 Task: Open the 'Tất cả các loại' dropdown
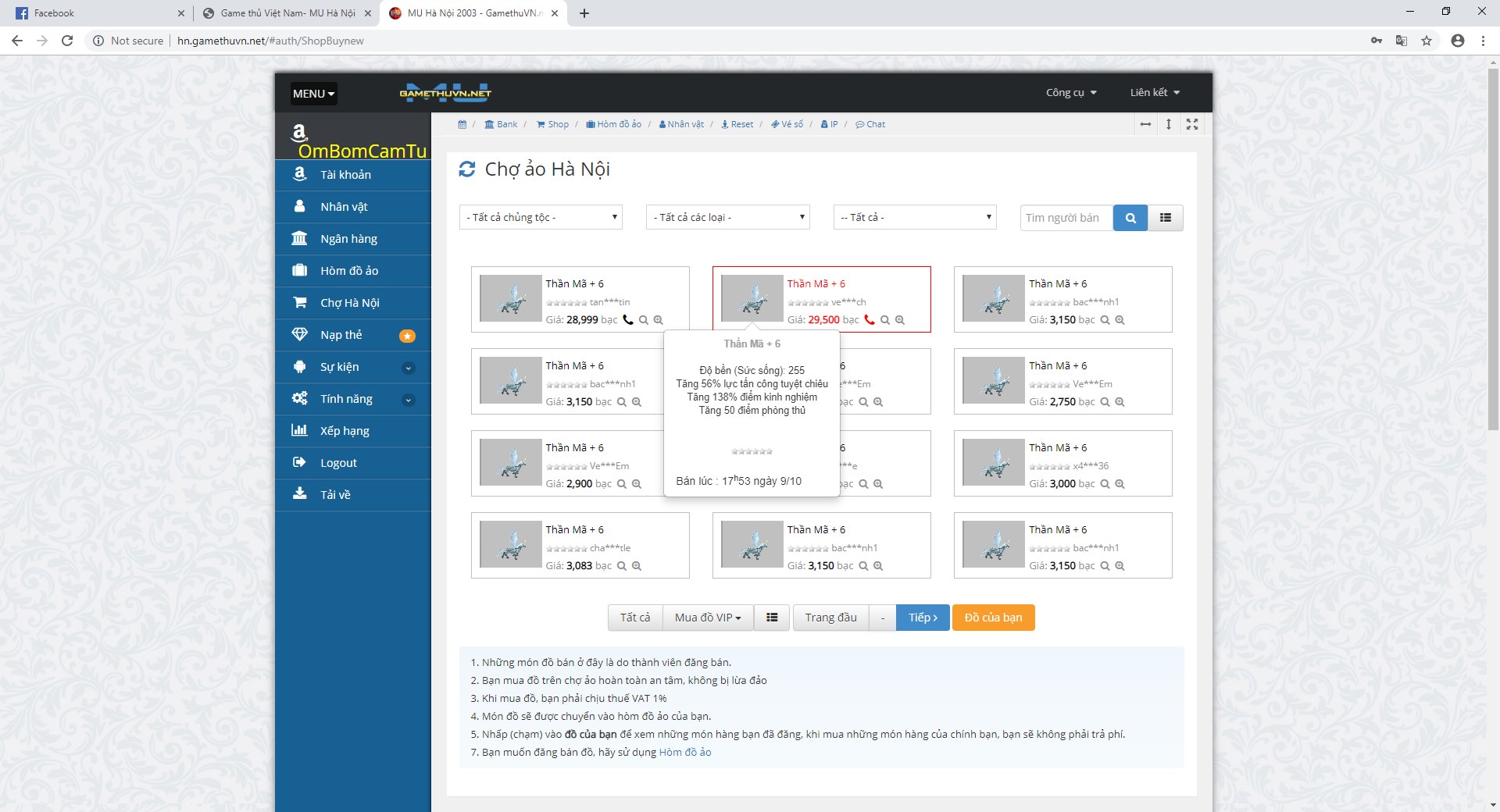[x=728, y=218]
